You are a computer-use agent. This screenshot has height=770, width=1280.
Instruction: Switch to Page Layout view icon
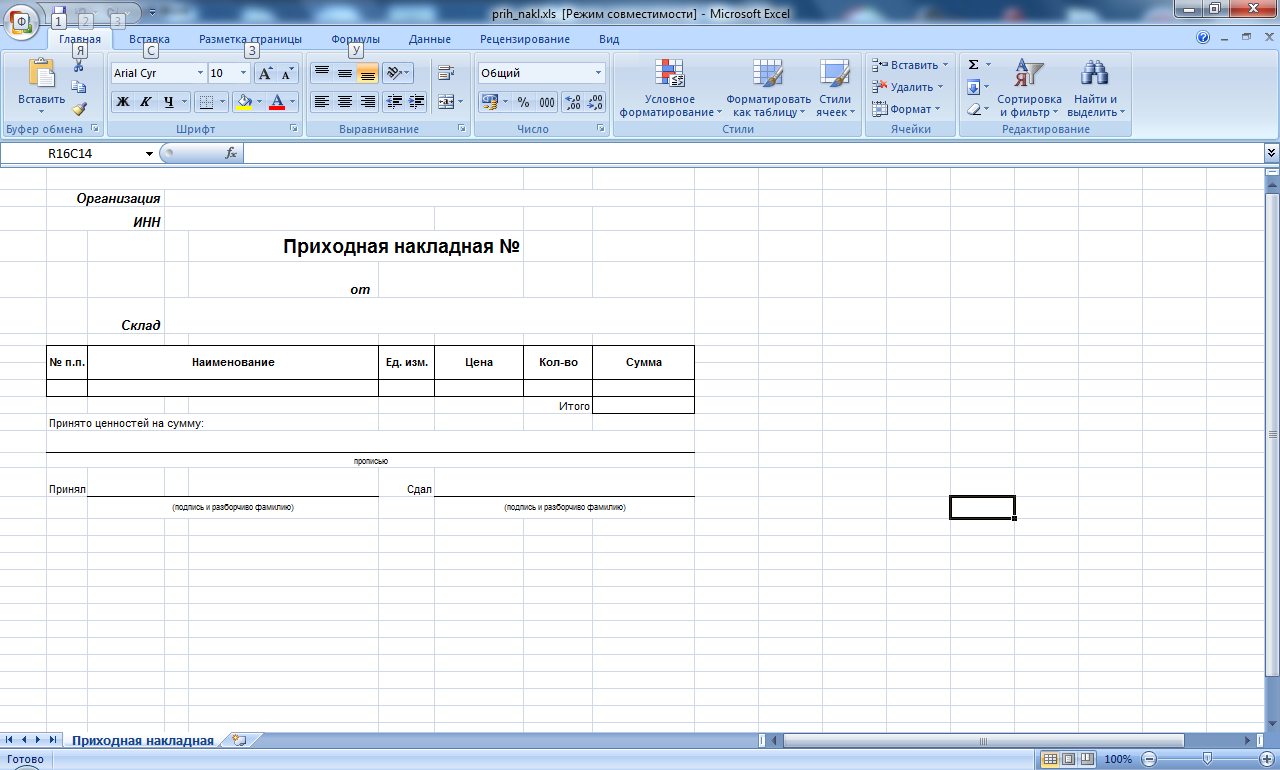pos(1068,759)
